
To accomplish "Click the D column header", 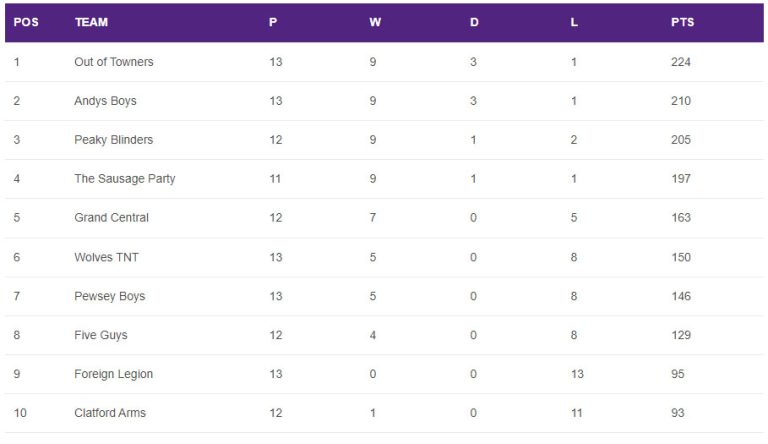I will (x=474, y=22).
